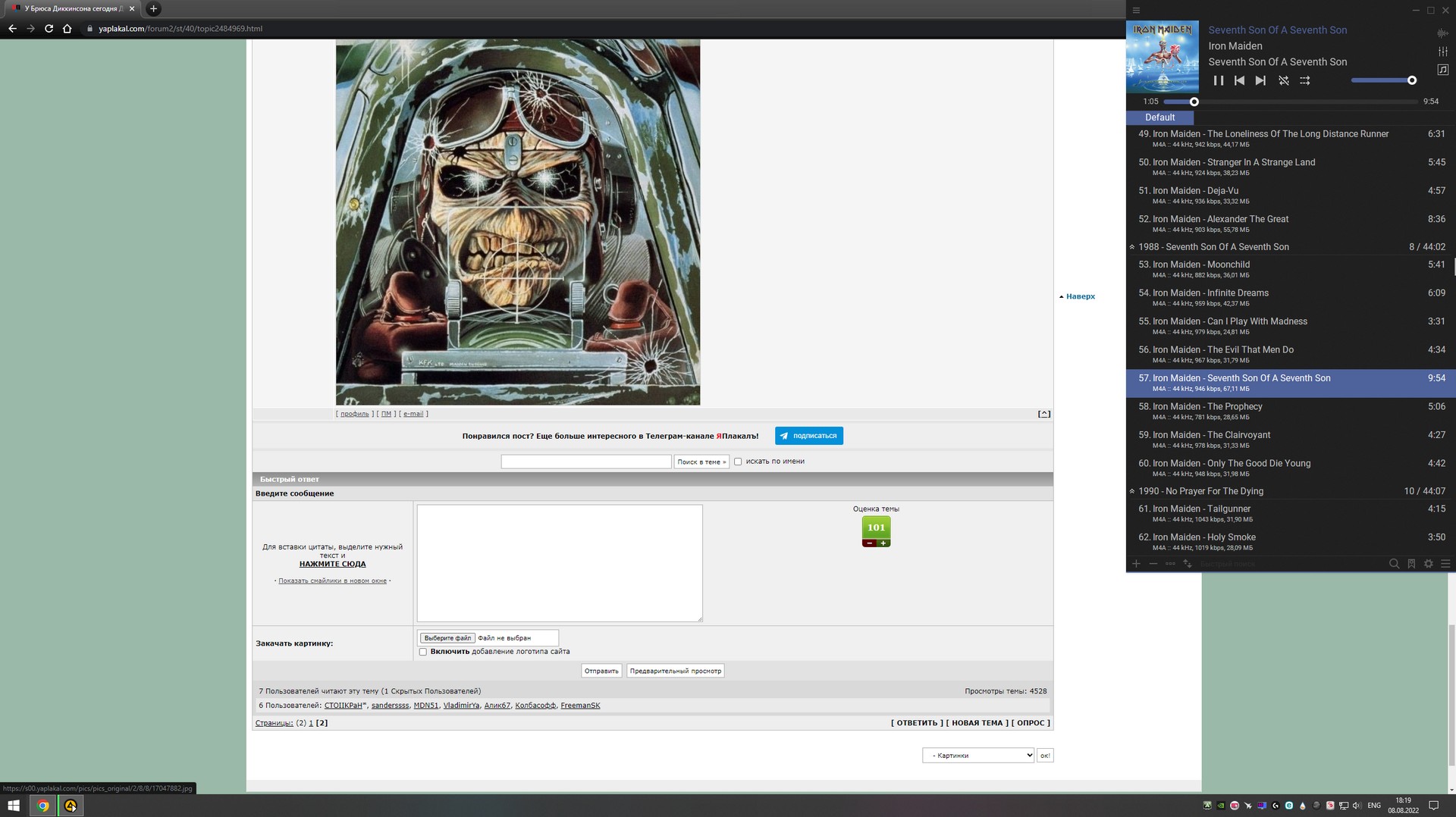The height and width of the screenshot is (817, 1456).
Task: Adjust the player volume slider
Action: (x=1384, y=80)
